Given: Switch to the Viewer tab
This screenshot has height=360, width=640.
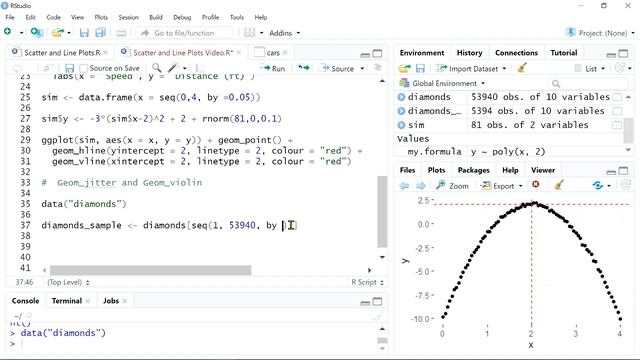Looking at the screenshot, I should coord(543,170).
